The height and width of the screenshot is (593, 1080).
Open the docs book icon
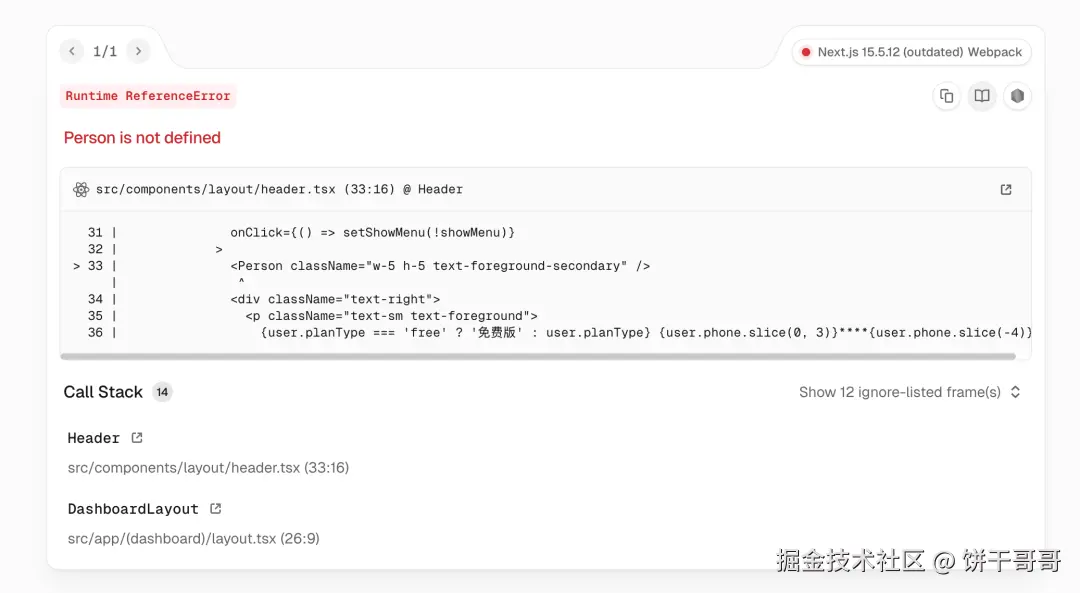click(x=982, y=96)
